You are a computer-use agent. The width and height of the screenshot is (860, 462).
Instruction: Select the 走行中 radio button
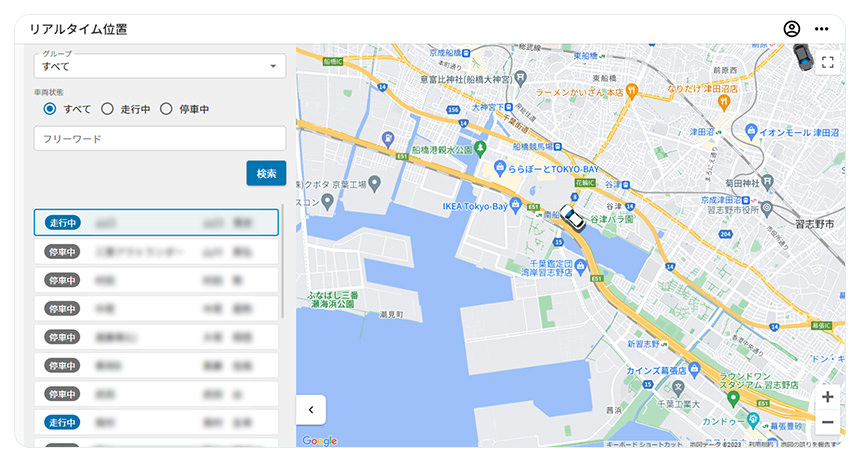coord(108,109)
